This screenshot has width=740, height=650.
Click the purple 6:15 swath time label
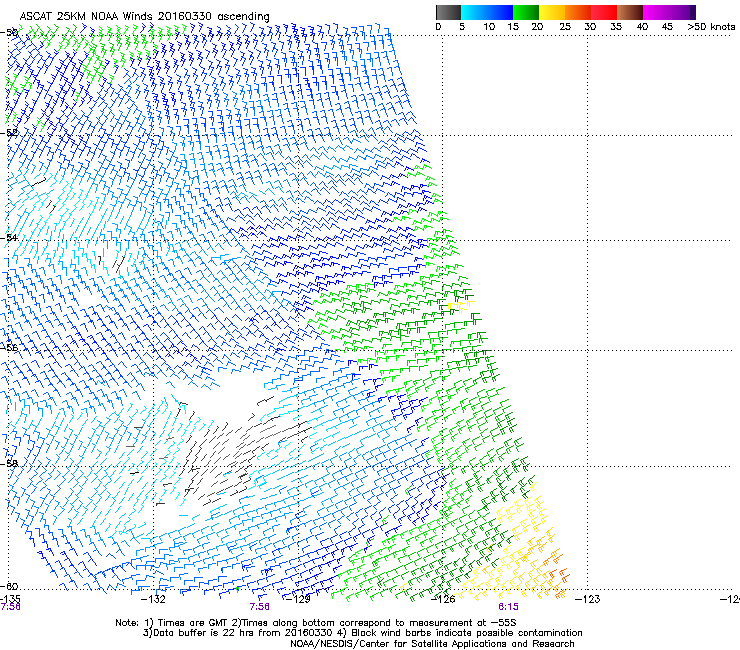pyautogui.click(x=508, y=607)
